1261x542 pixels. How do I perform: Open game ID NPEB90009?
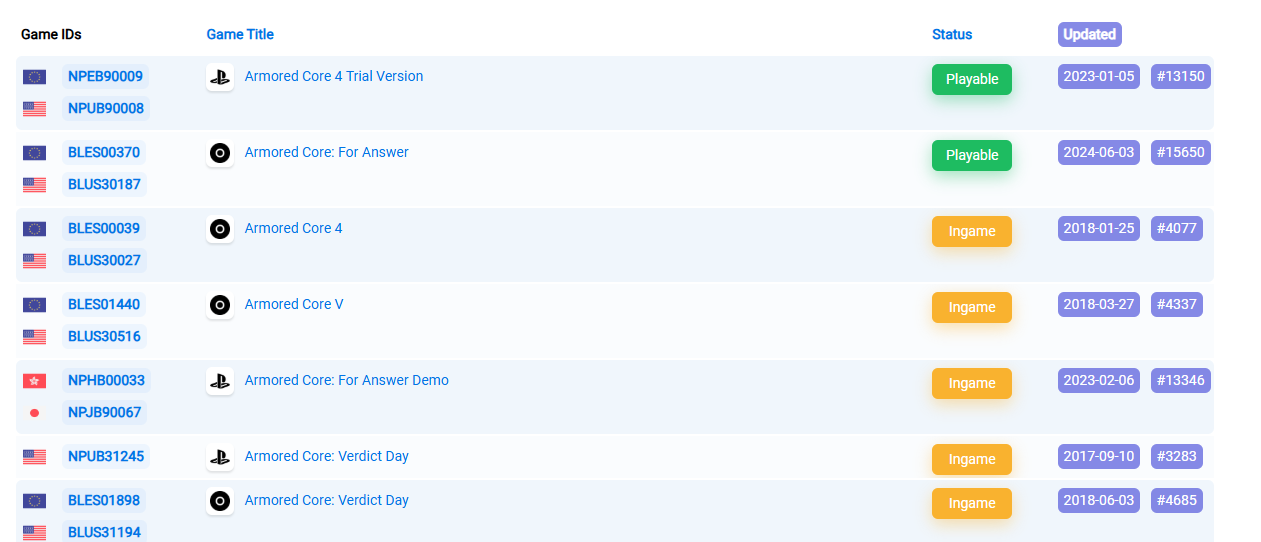click(105, 76)
